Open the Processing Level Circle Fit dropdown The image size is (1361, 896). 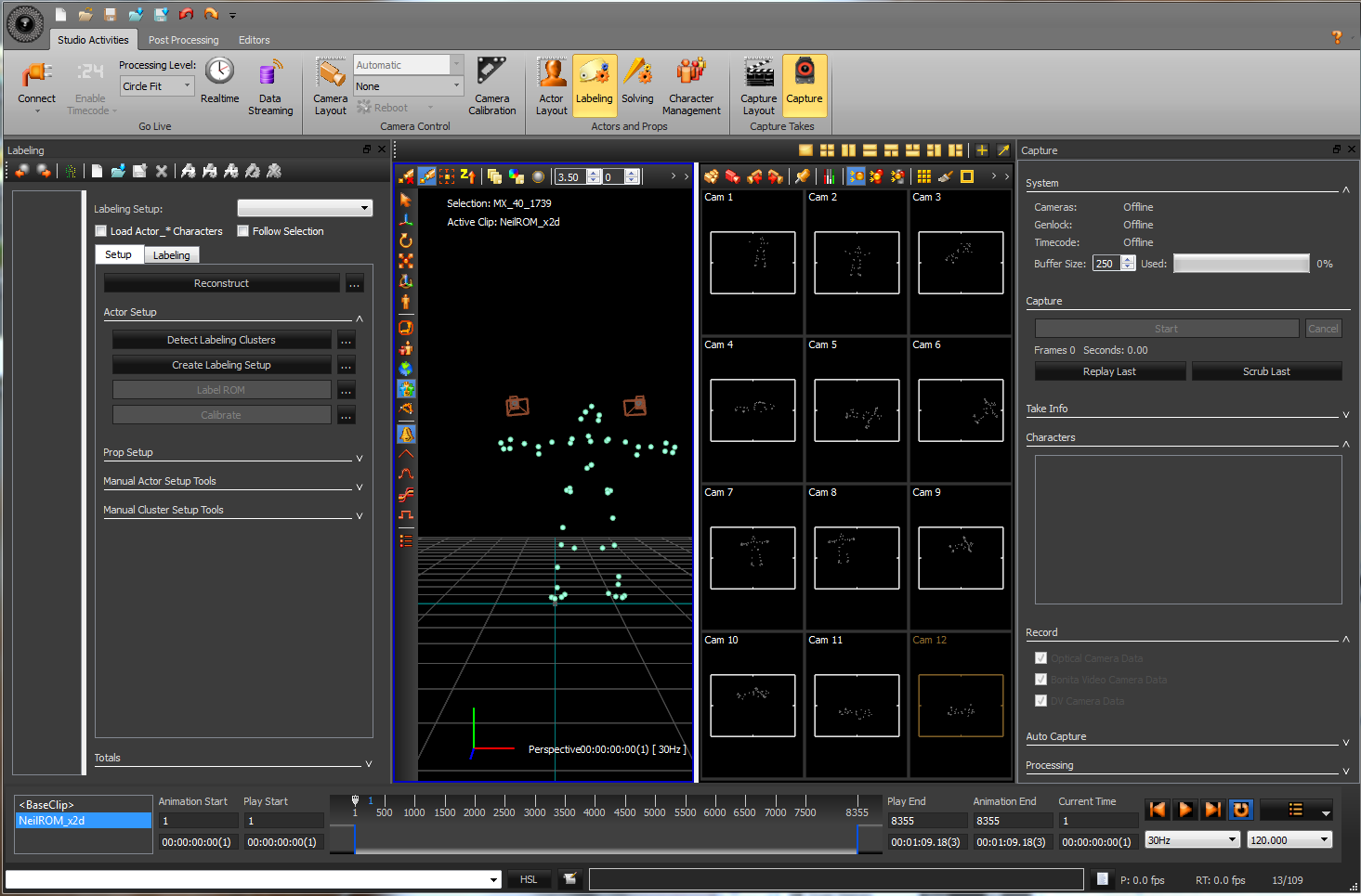point(157,86)
